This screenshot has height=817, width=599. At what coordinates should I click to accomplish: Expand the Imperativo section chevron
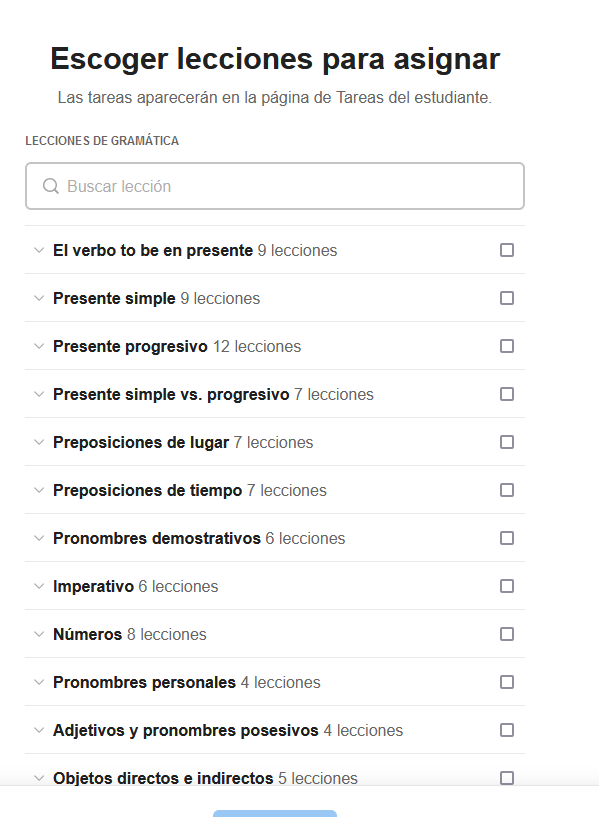point(39,586)
